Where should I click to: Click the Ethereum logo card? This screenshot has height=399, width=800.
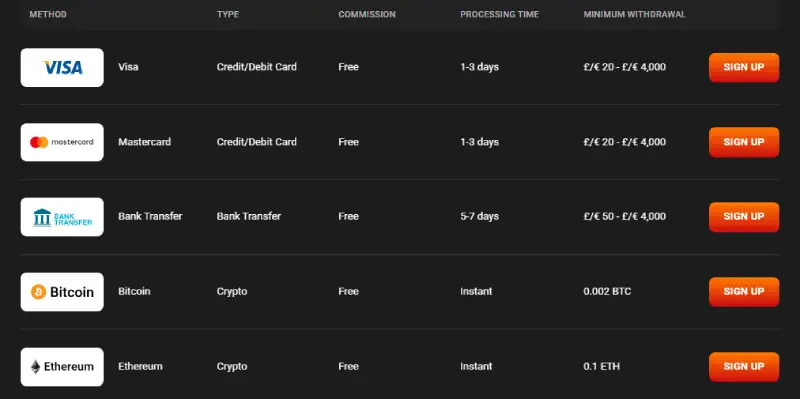coord(62,367)
